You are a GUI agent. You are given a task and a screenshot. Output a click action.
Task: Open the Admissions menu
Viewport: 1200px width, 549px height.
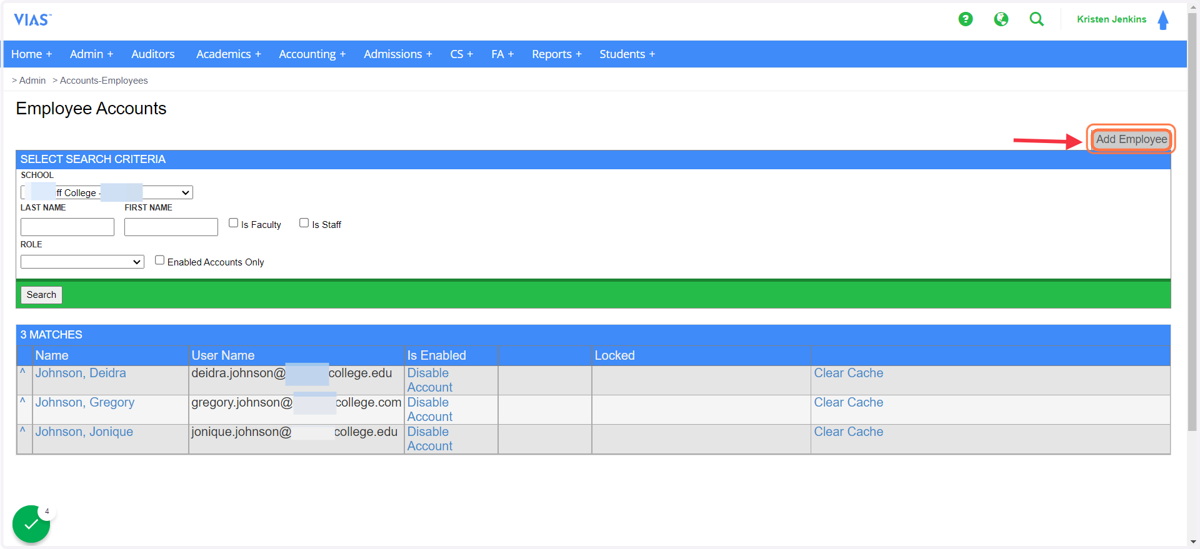click(x=398, y=54)
